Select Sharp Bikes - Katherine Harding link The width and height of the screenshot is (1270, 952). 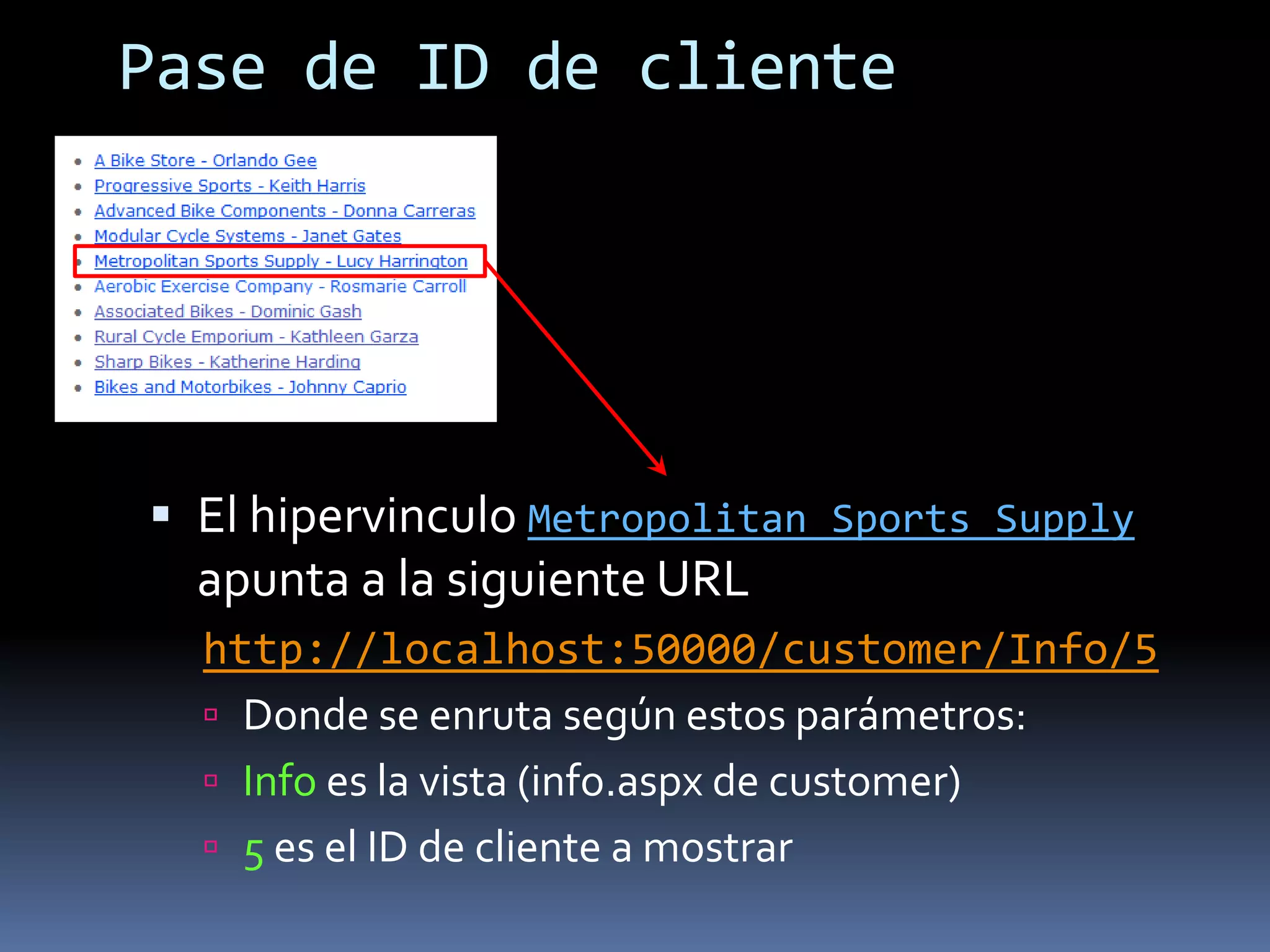227,362
